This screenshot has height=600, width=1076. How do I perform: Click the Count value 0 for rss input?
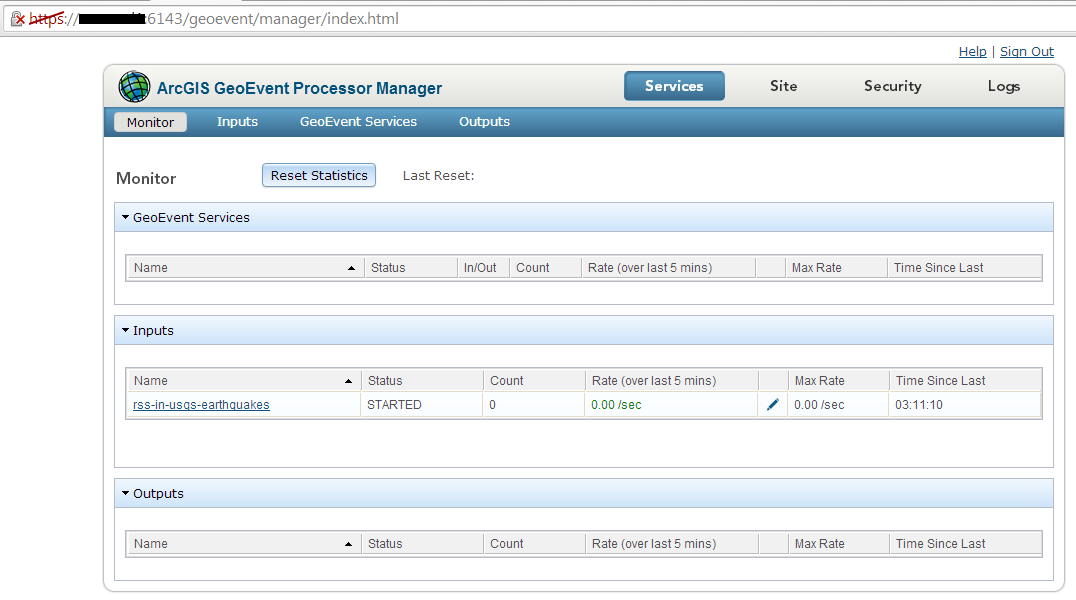[493, 405]
